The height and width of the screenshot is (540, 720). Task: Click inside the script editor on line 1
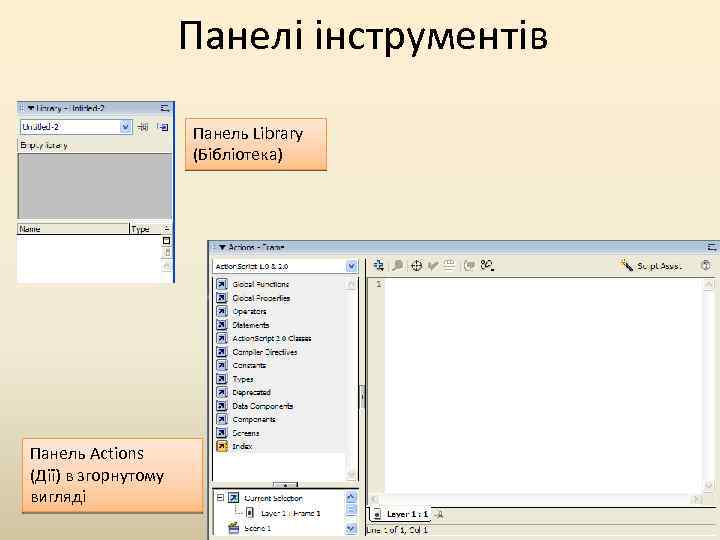(542, 285)
